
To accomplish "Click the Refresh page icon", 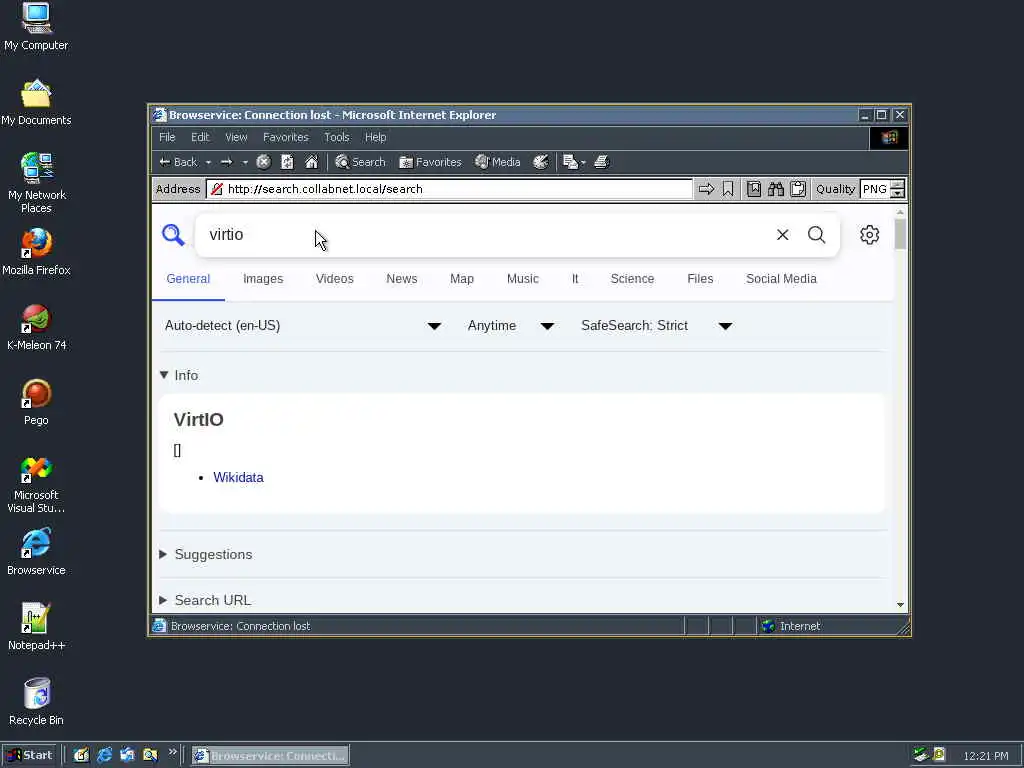I will [287, 162].
